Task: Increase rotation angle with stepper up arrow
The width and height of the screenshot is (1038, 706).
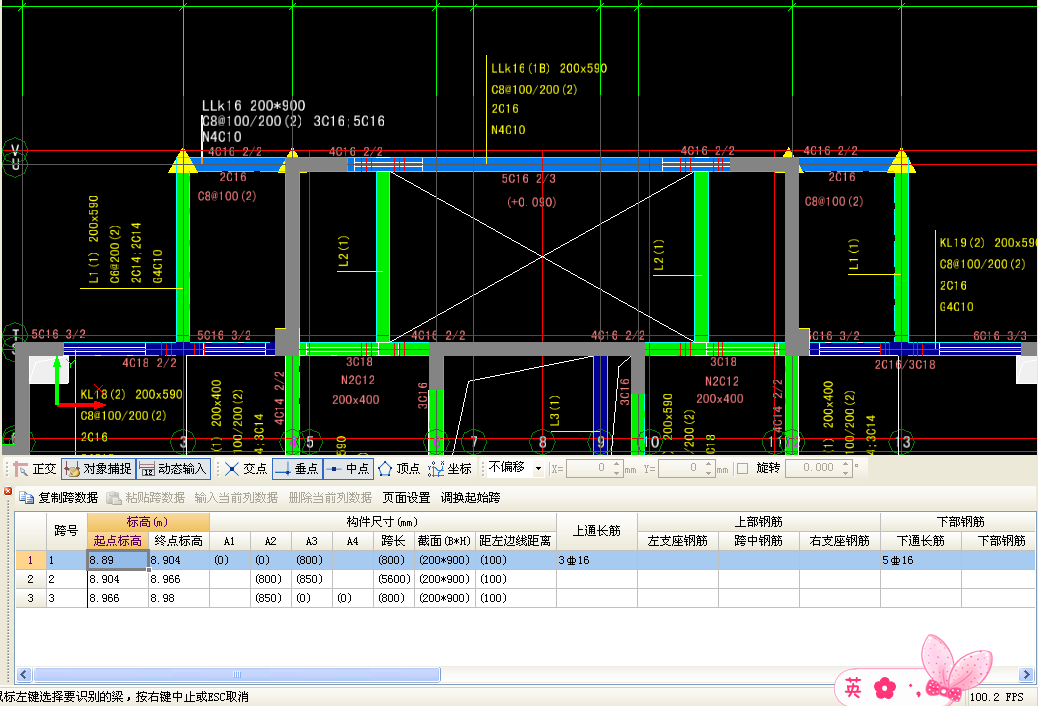Action: tap(846, 464)
